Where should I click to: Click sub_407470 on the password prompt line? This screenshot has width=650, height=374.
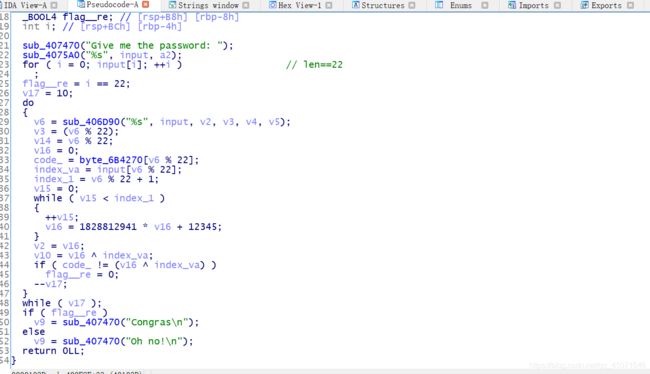tap(51, 46)
